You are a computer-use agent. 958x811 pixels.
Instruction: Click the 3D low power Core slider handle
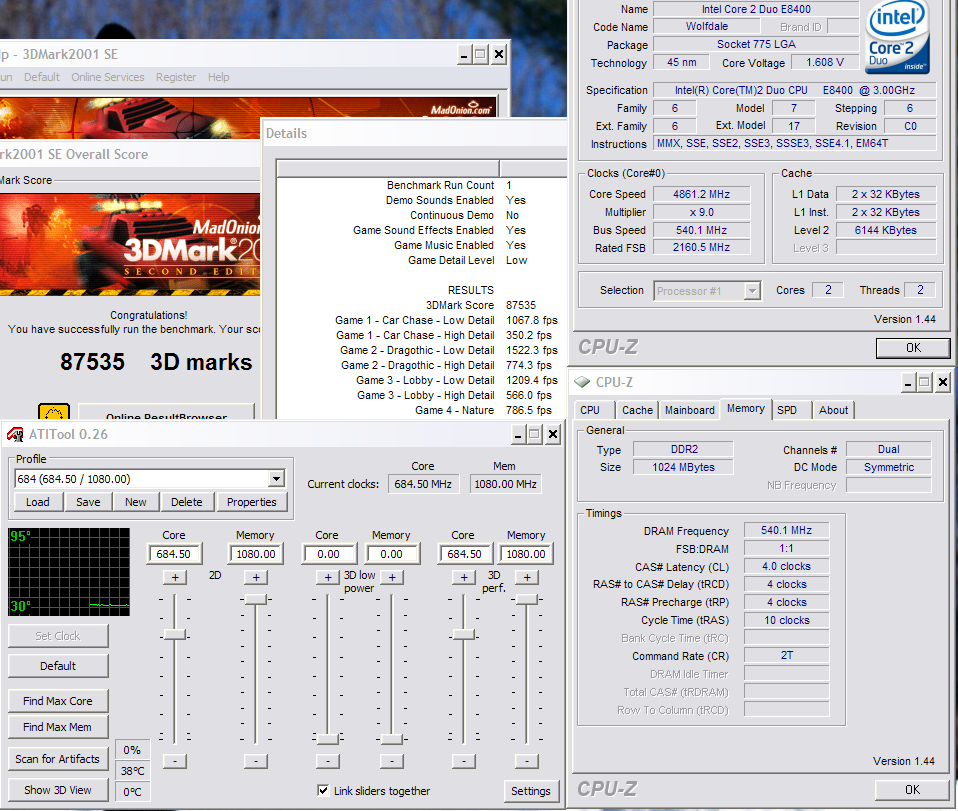[327, 738]
